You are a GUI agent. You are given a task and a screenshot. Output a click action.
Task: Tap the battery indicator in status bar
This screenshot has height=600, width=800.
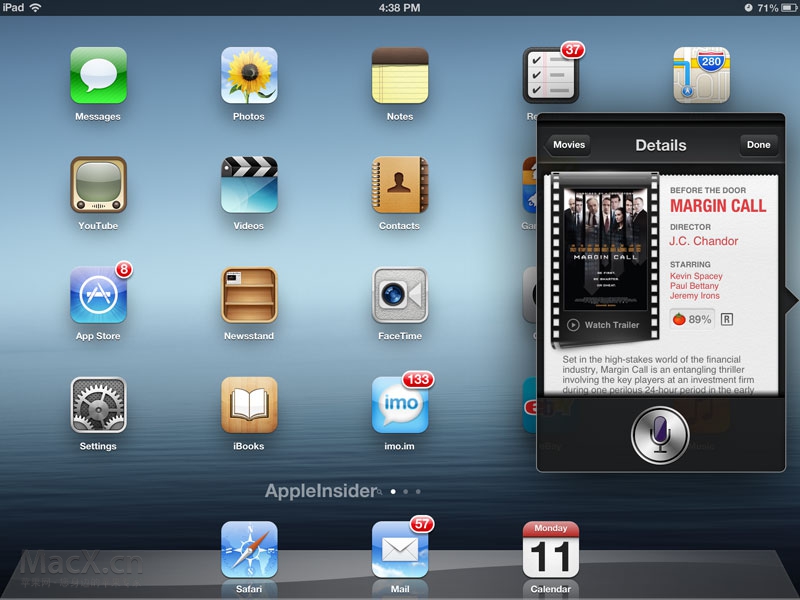pos(789,8)
